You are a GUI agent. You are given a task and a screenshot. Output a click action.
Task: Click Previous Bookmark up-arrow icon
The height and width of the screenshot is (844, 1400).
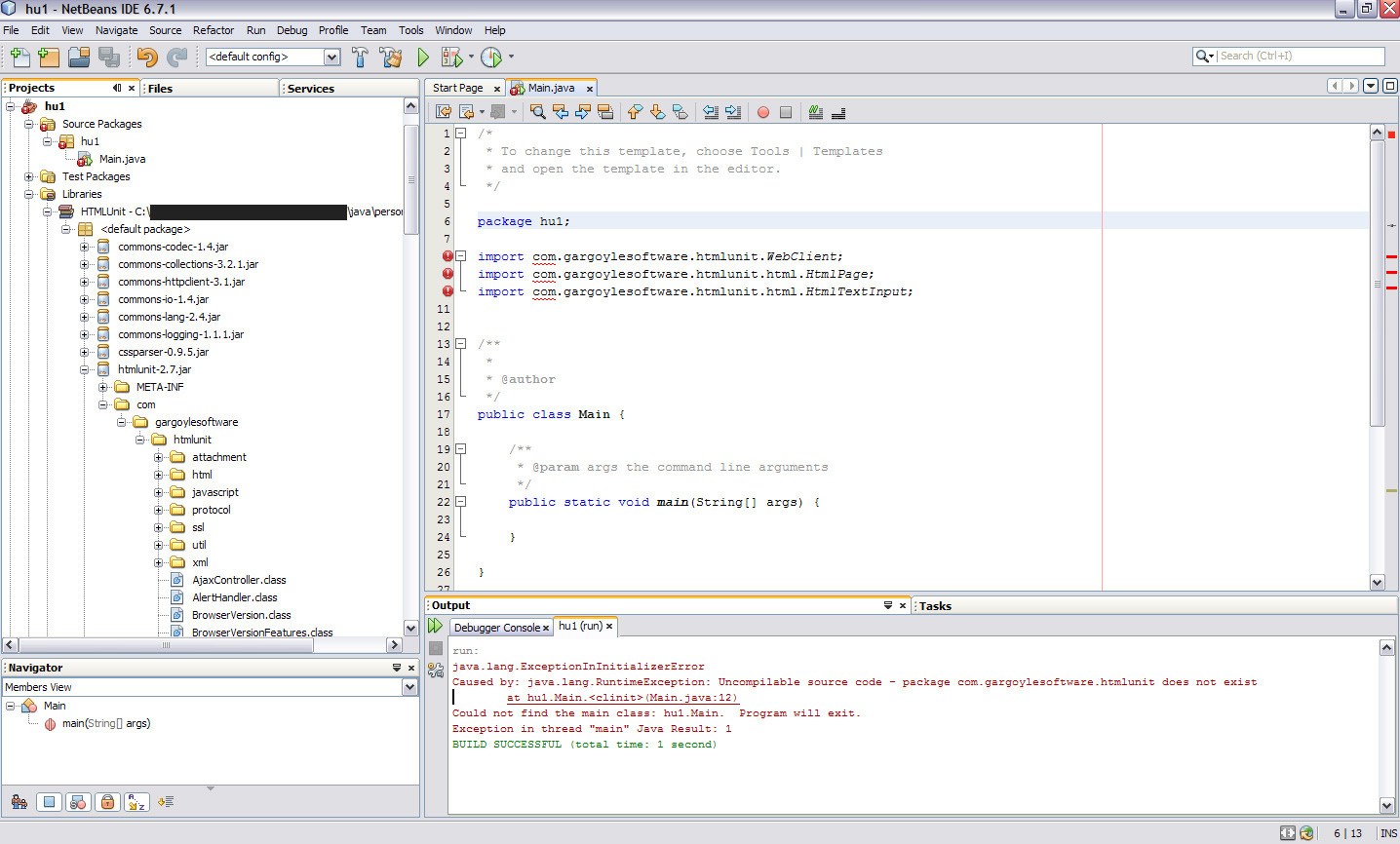[635, 112]
